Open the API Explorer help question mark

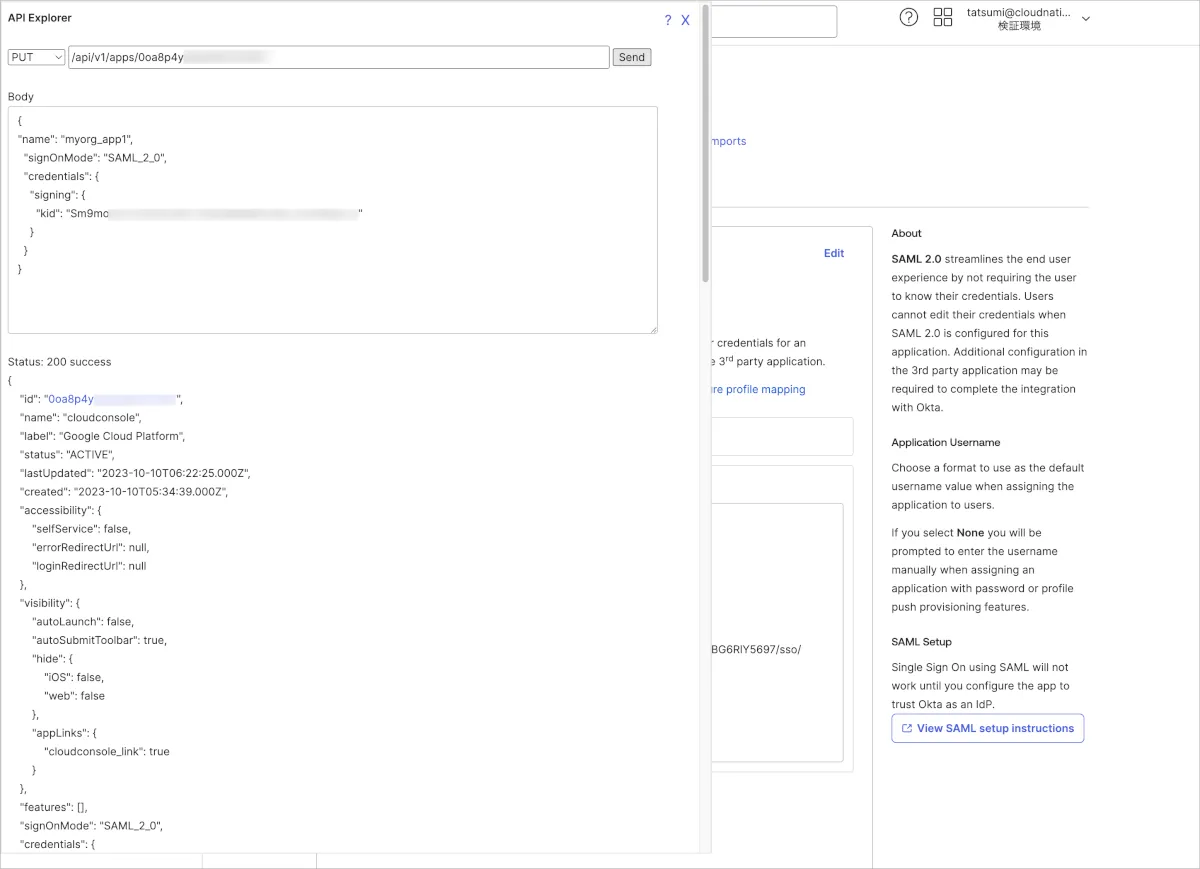click(668, 20)
